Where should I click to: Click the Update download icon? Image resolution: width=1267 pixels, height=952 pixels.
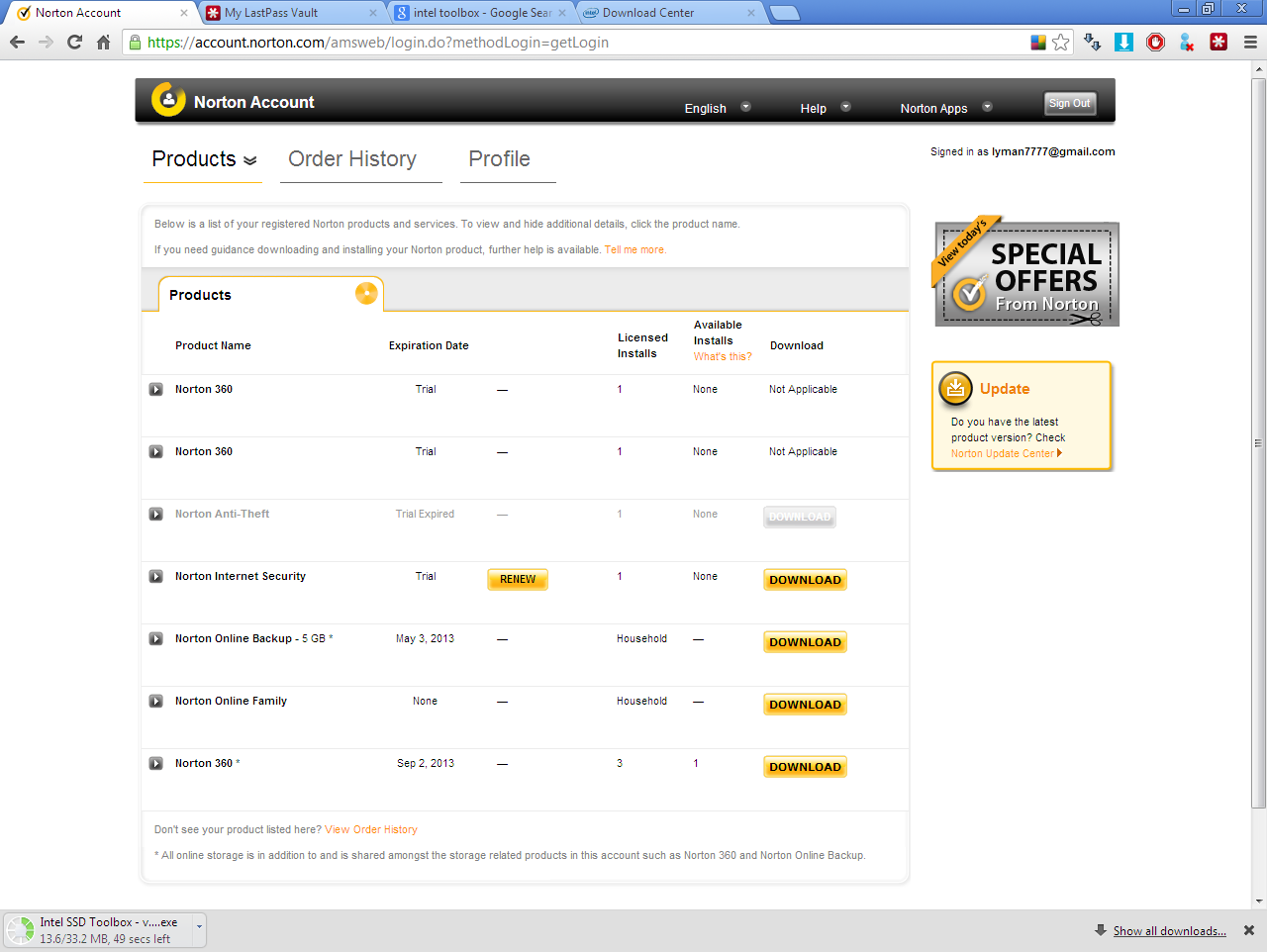[955, 389]
